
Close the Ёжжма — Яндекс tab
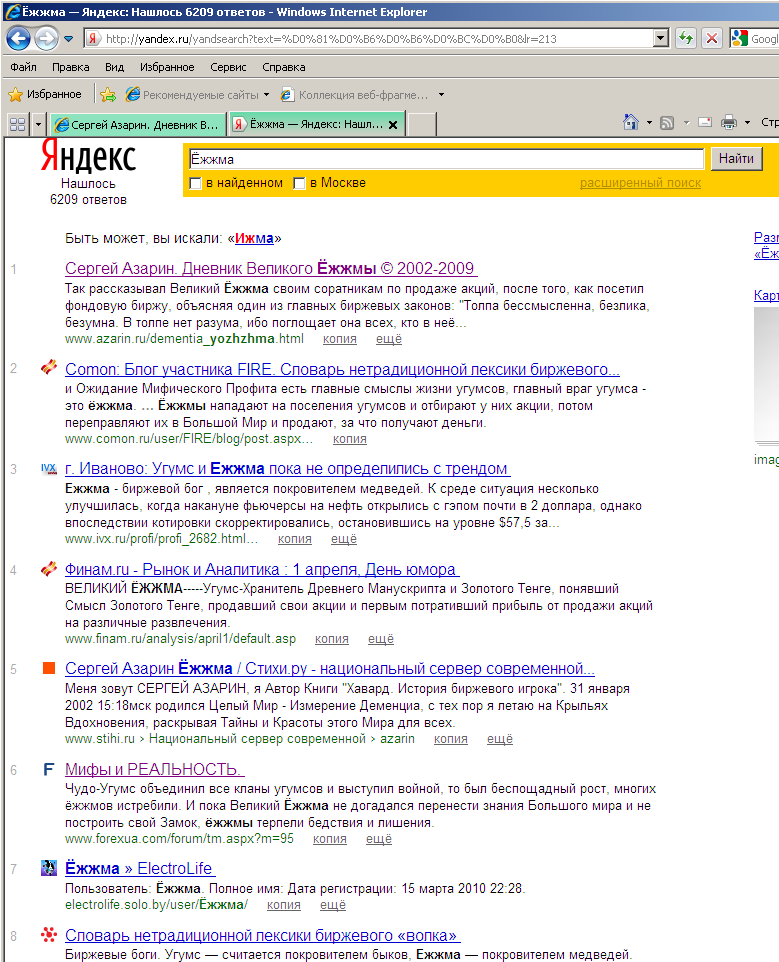(x=393, y=125)
